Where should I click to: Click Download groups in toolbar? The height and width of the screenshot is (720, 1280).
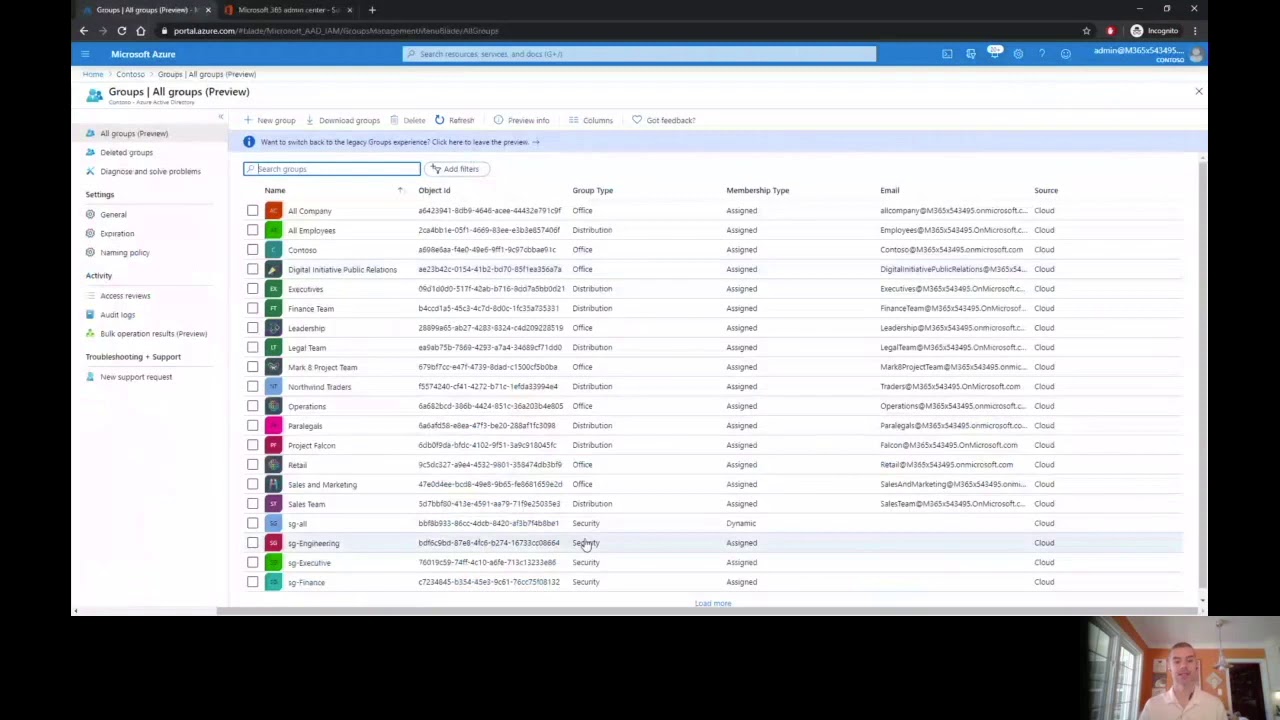pyautogui.click(x=343, y=120)
